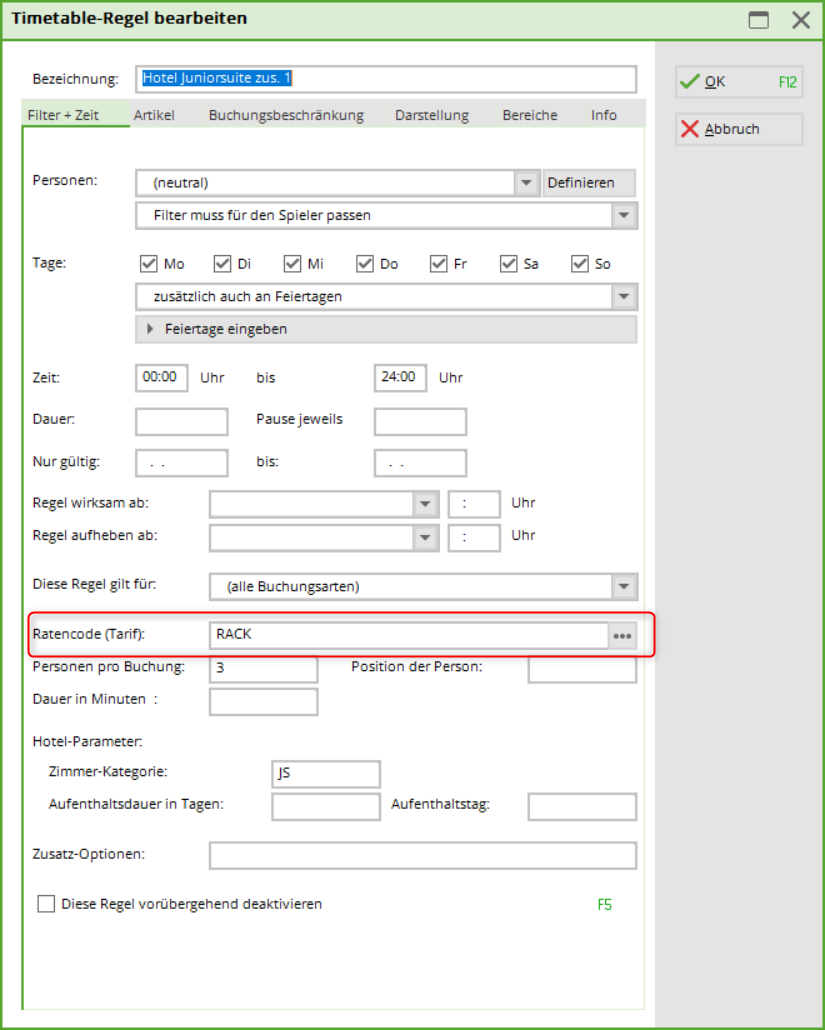This screenshot has width=825, height=1030.
Task: Toggle the Sa weekday checkbox
Action: pyautogui.click(x=509, y=264)
